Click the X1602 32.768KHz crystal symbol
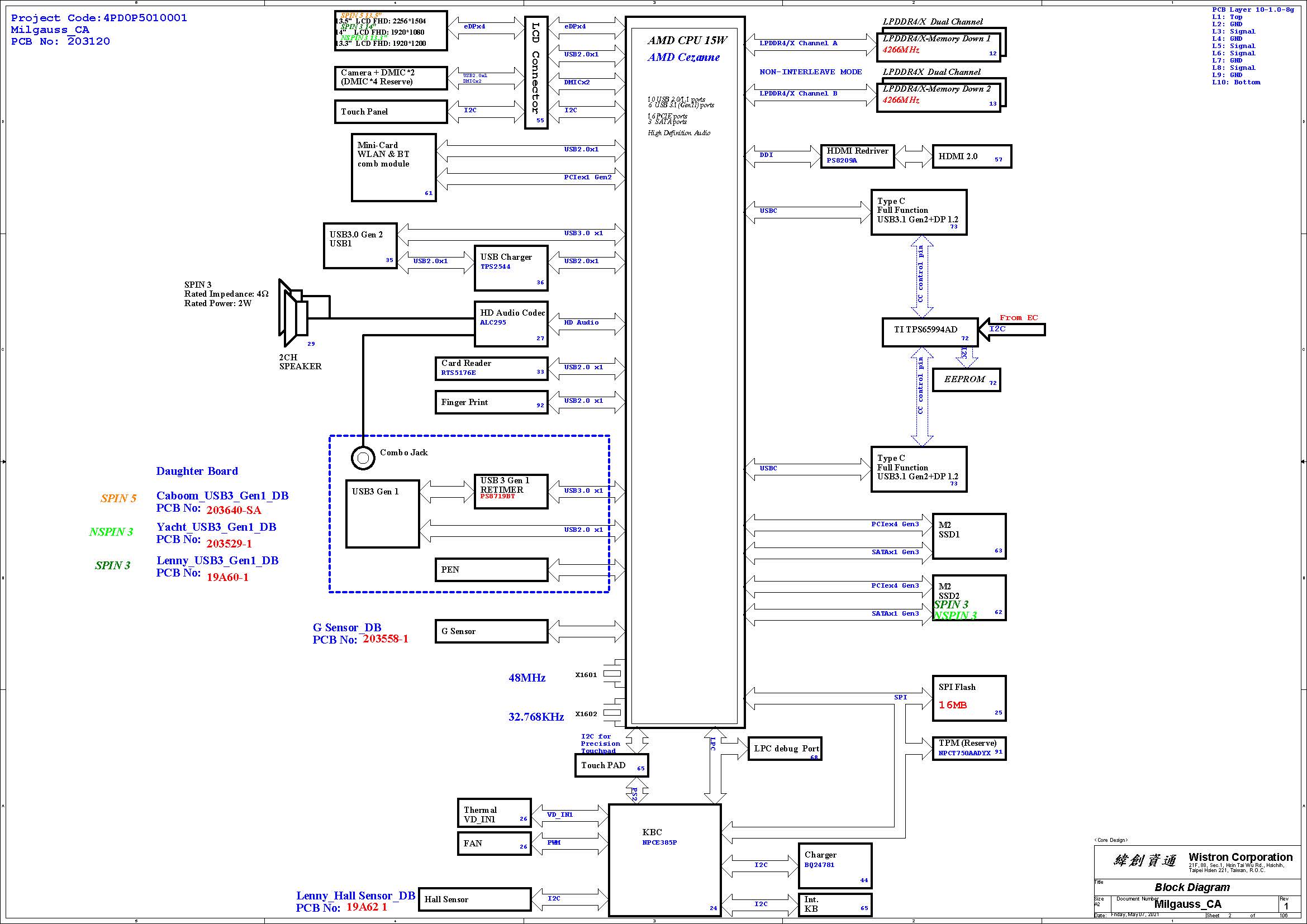Viewport: 1307px width, 924px height. click(x=612, y=712)
